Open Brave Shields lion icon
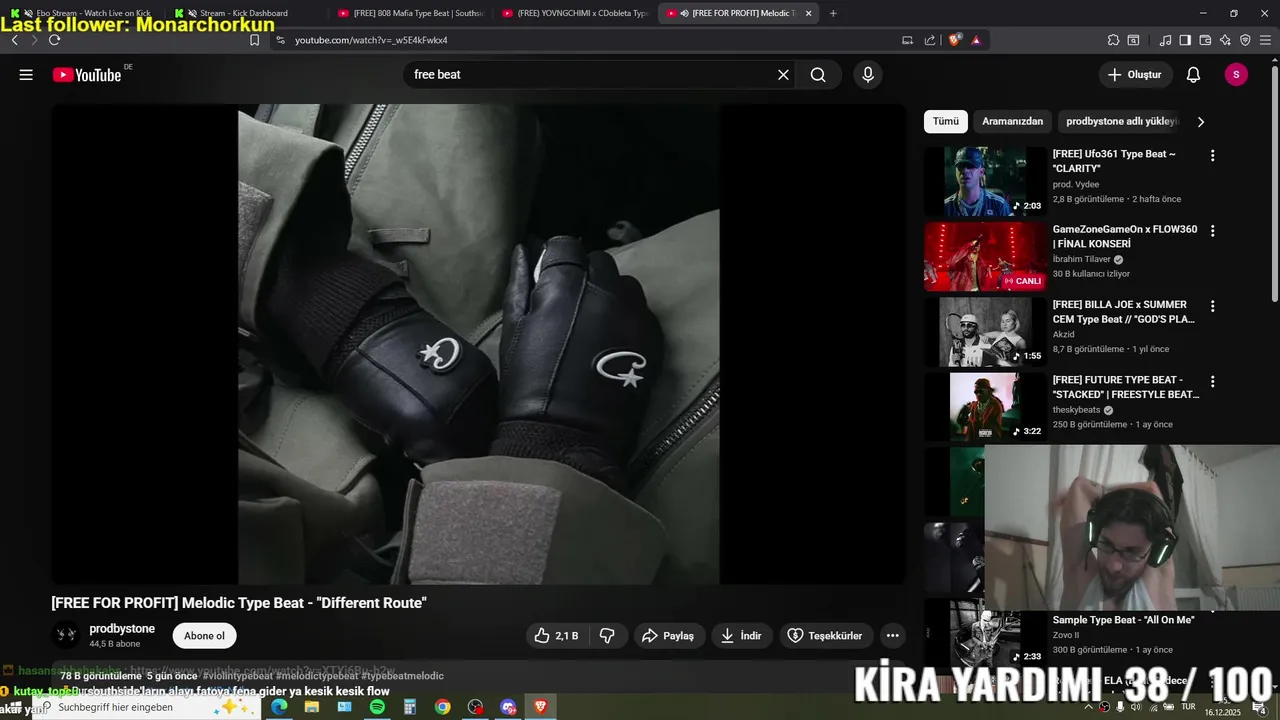Image resolution: width=1280 pixels, height=720 pixels. [x=955, y=40]
